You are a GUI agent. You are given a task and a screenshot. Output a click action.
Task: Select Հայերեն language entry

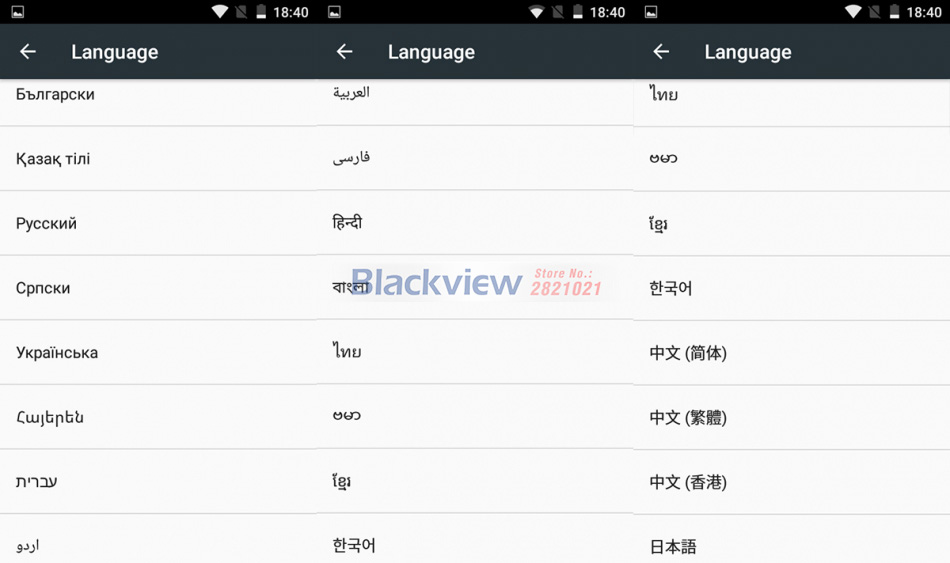pos(50,417)
